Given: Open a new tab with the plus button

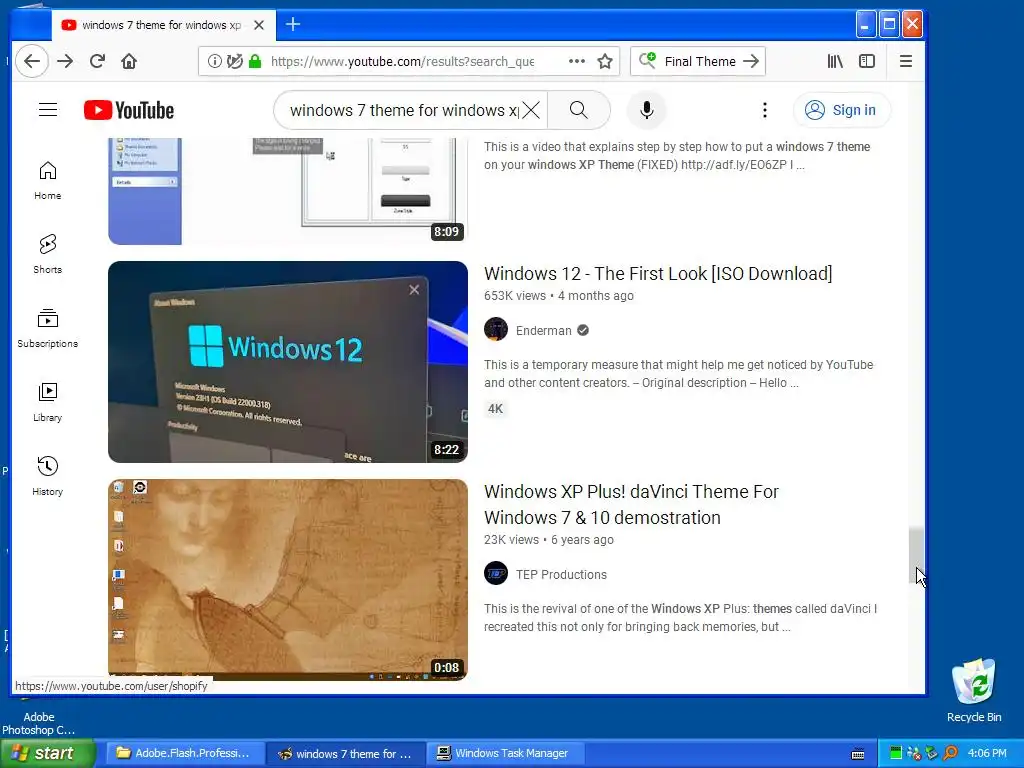Looking at the screenshot, I should point(293,25).
